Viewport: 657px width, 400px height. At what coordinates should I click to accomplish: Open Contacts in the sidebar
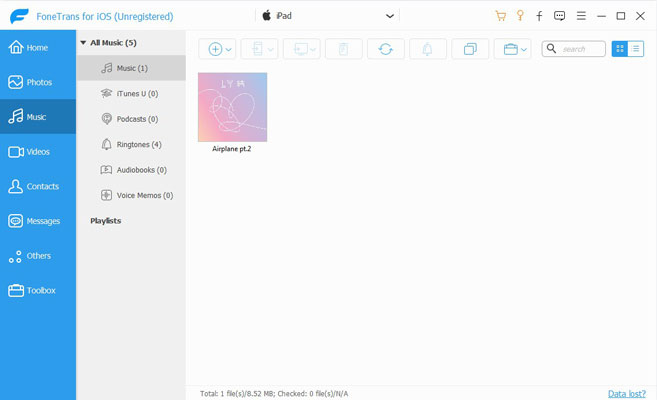pos(38,186)
